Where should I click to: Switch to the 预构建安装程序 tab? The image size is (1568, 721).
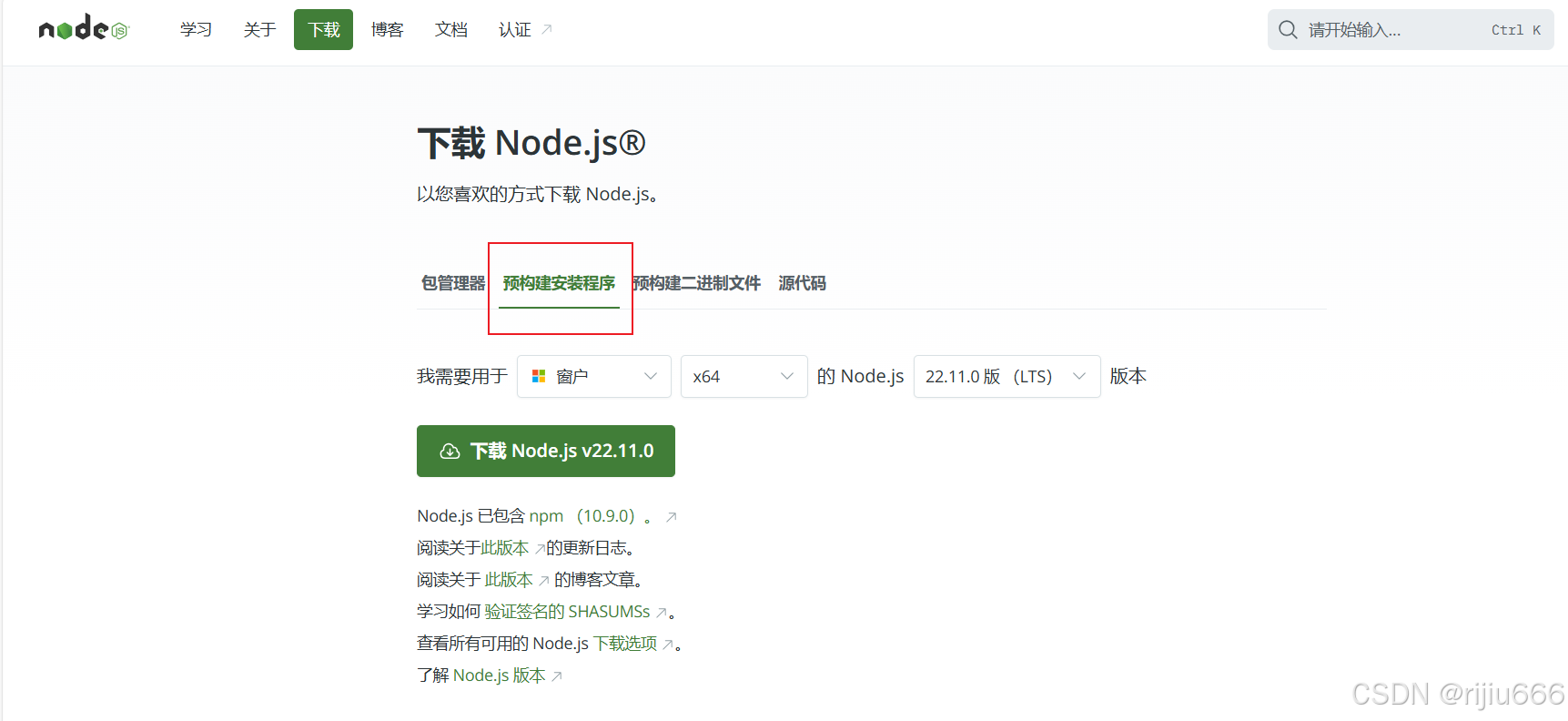coord(559,283)
